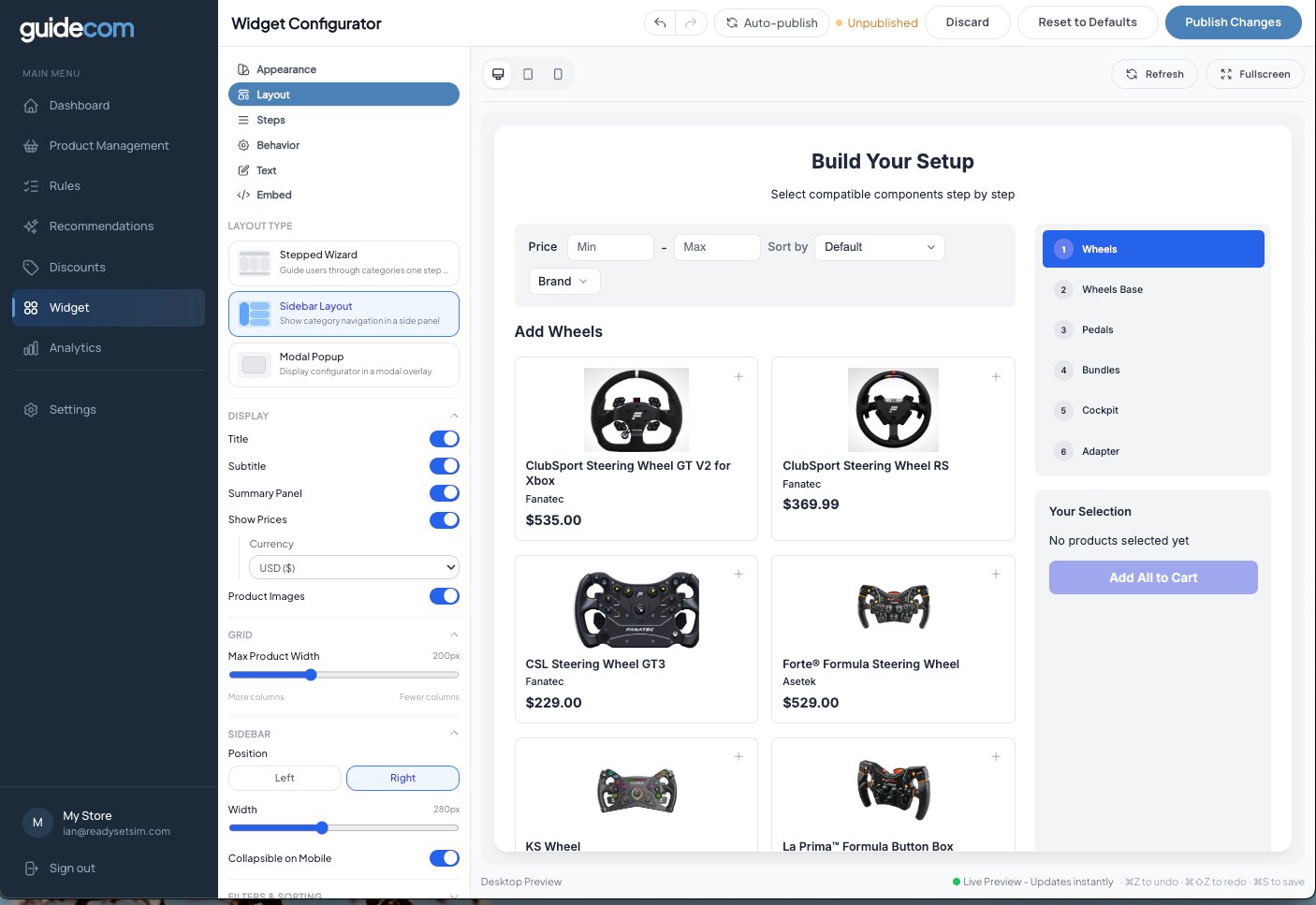Image resolution: width=1316 pixels, height=905 pixels.
Task: Select the Recommendations sidebar icon
Action: pos(31,226)
